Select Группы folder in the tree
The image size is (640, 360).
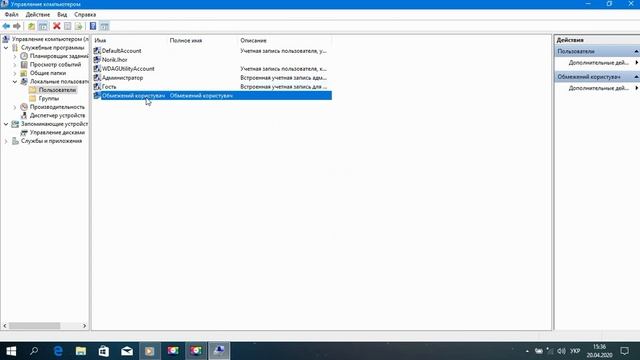pyautogui.click(x=48, y=98)
